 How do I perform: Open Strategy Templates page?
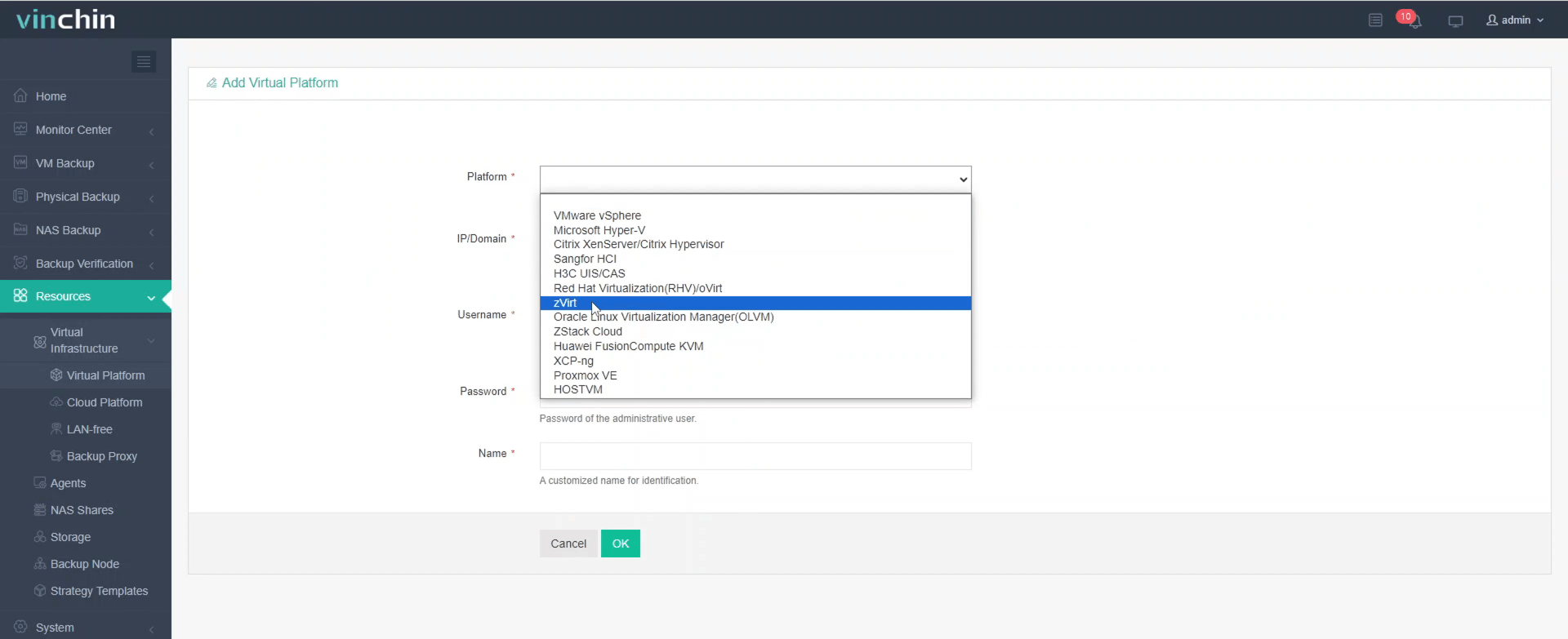100,591
